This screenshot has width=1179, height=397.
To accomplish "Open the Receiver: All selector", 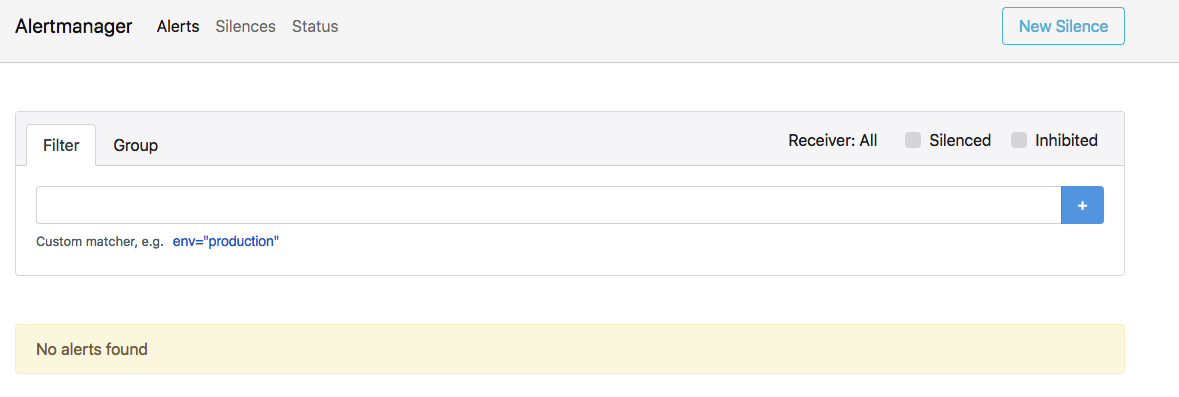I will coord(832,141).
